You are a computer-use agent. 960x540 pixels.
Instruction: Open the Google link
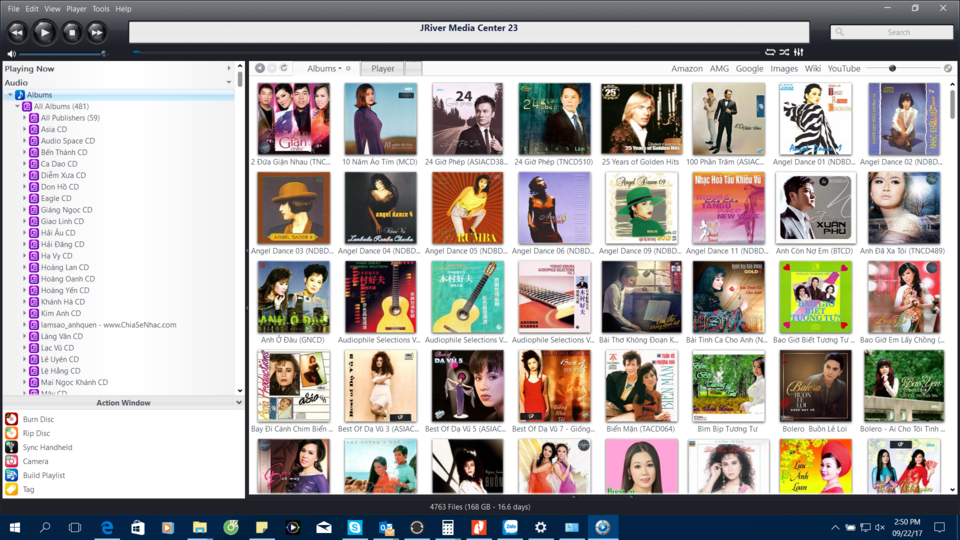[749, 69]
